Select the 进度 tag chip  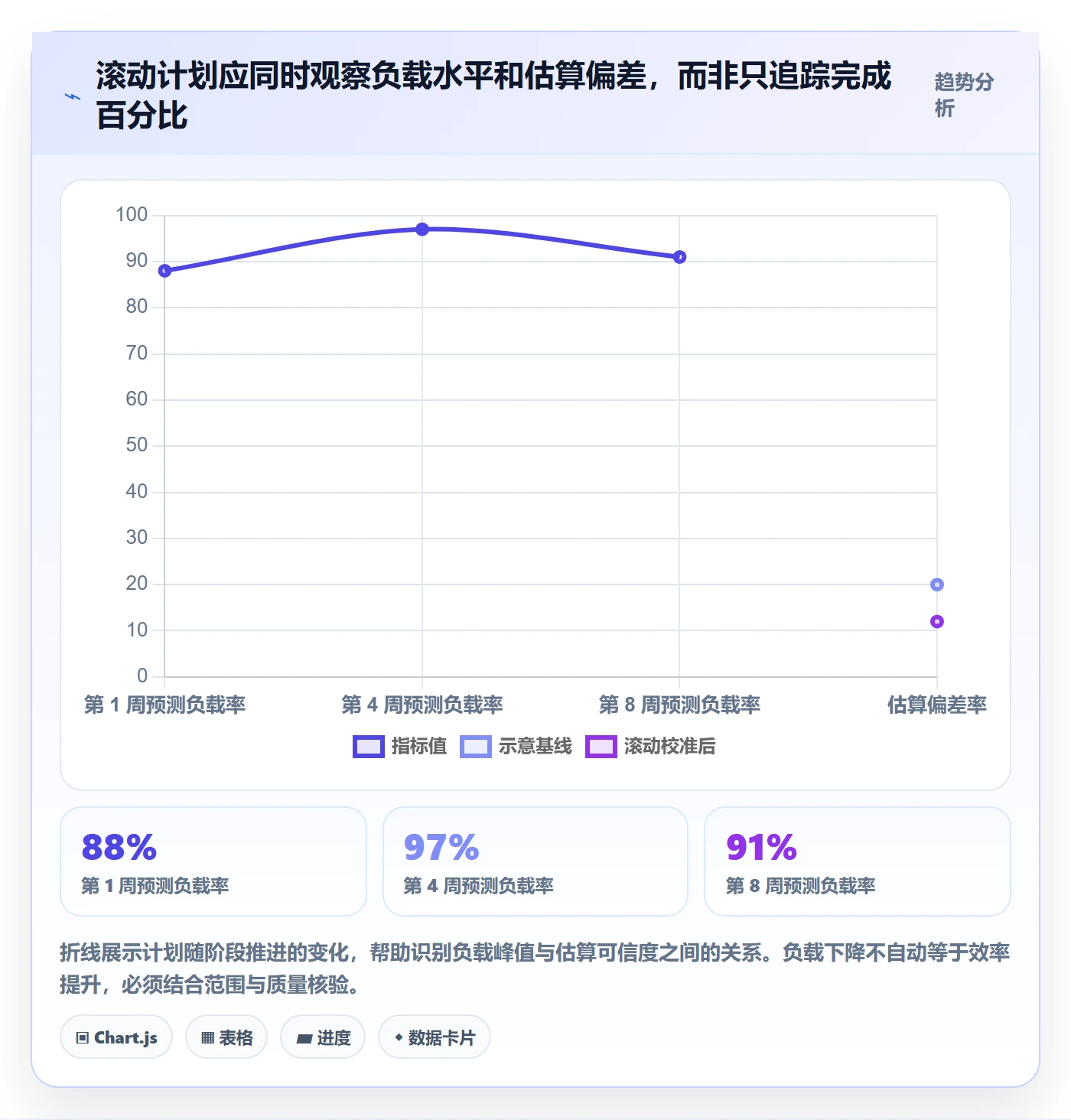tap(323, 1037)
